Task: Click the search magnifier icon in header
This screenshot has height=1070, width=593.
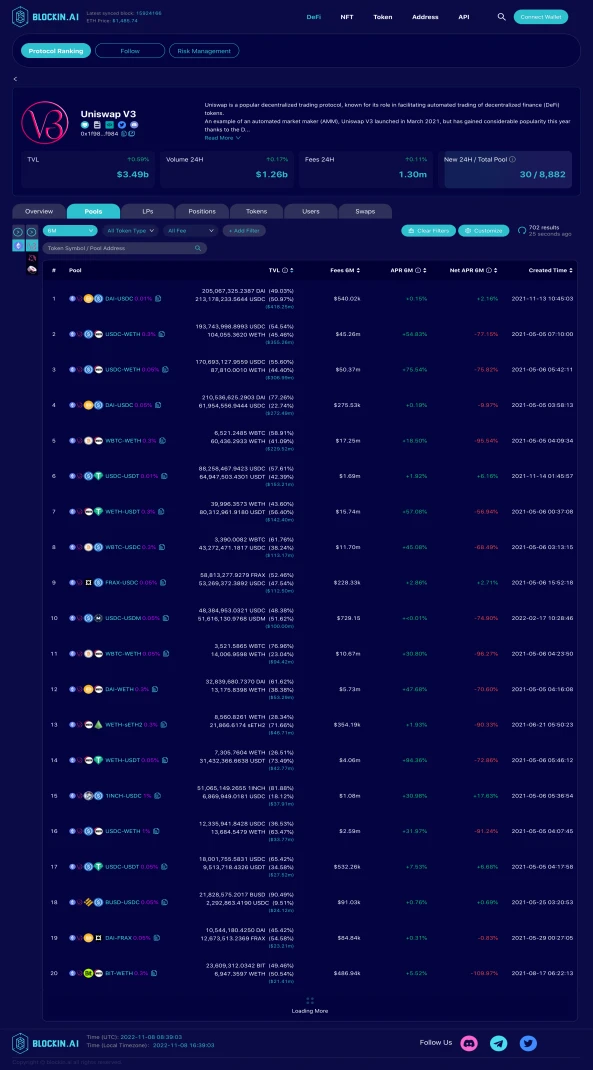Action: [x=502, y=16]
